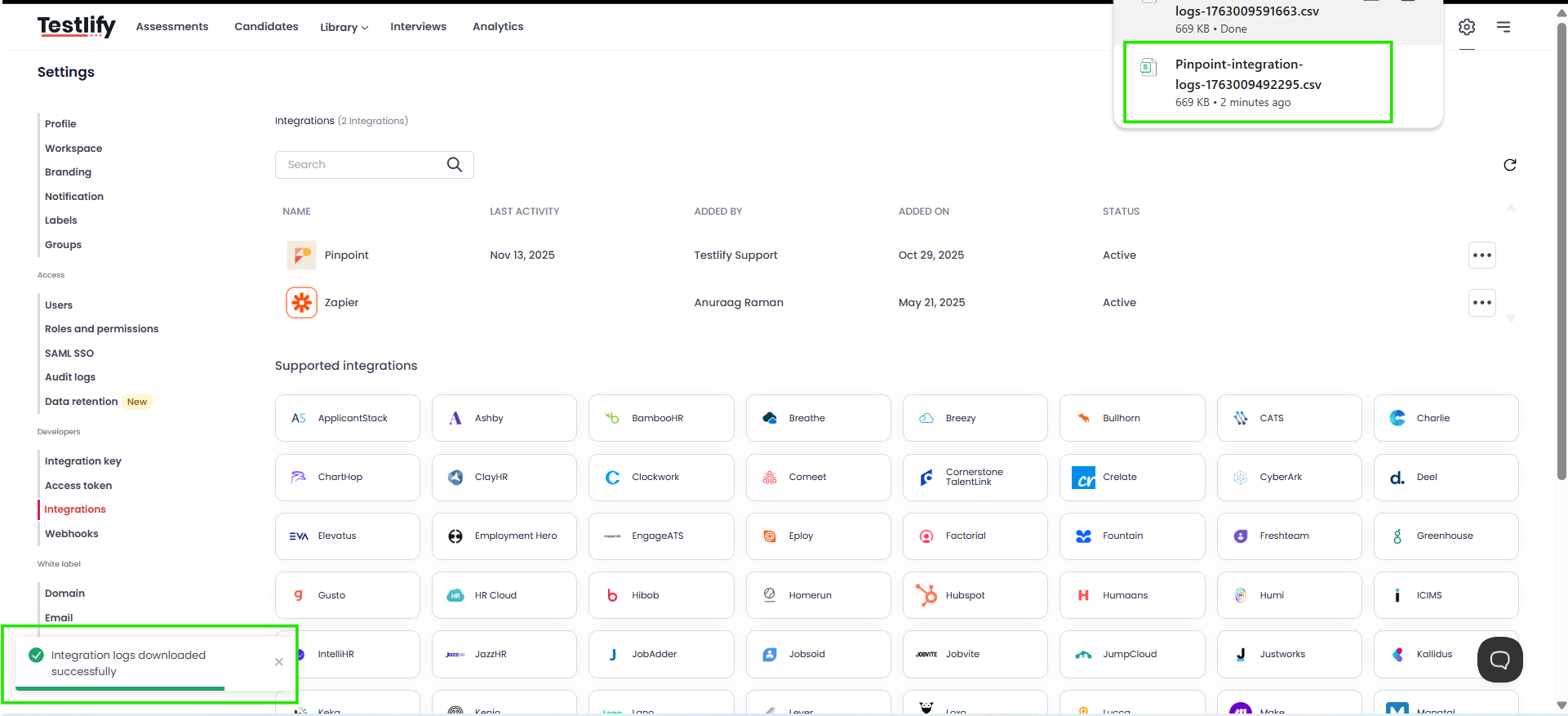This screenshot has width=1568, height=716.
Task: Click the Pinpoint integration logo
Action: [x=301, y=256]
